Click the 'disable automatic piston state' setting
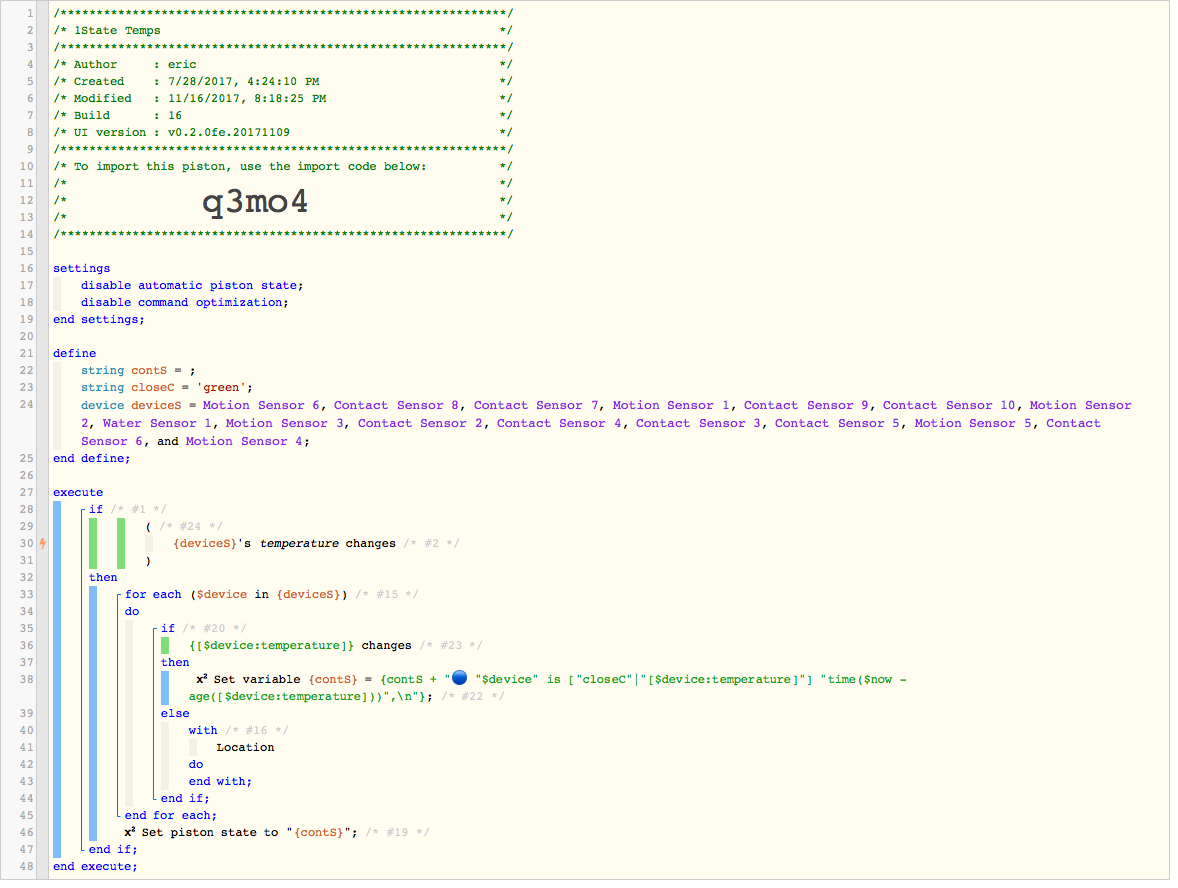Screen dimensions: 1178x888 [x=192, y=285]
